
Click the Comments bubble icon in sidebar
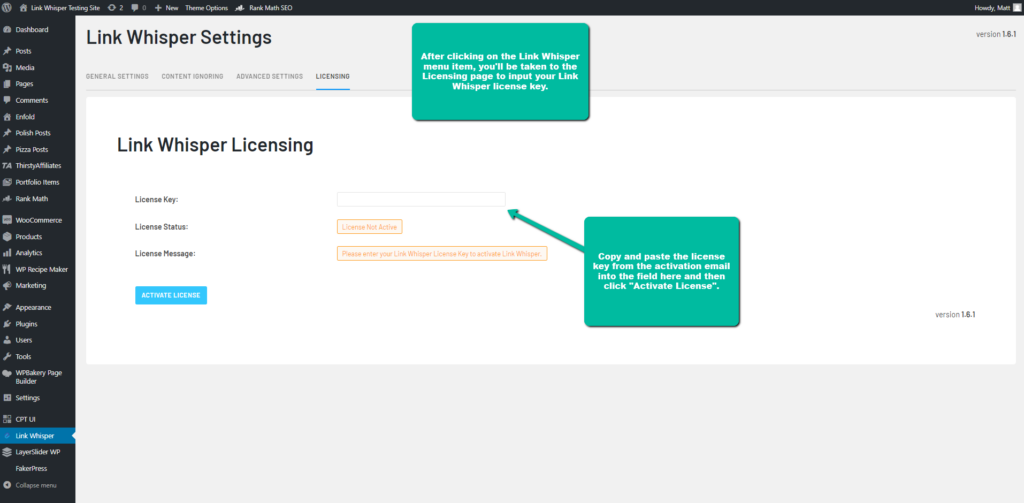point(7,100)
